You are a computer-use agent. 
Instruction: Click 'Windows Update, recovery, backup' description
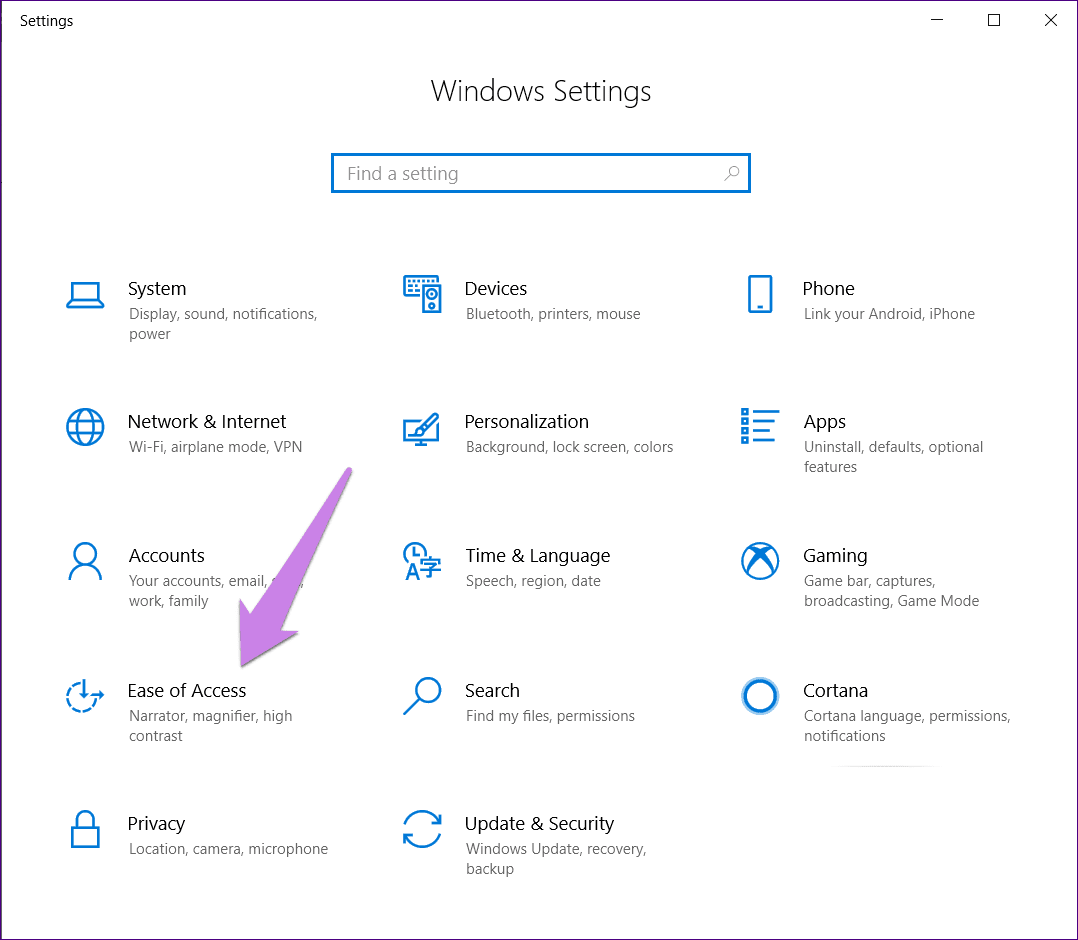556,859
